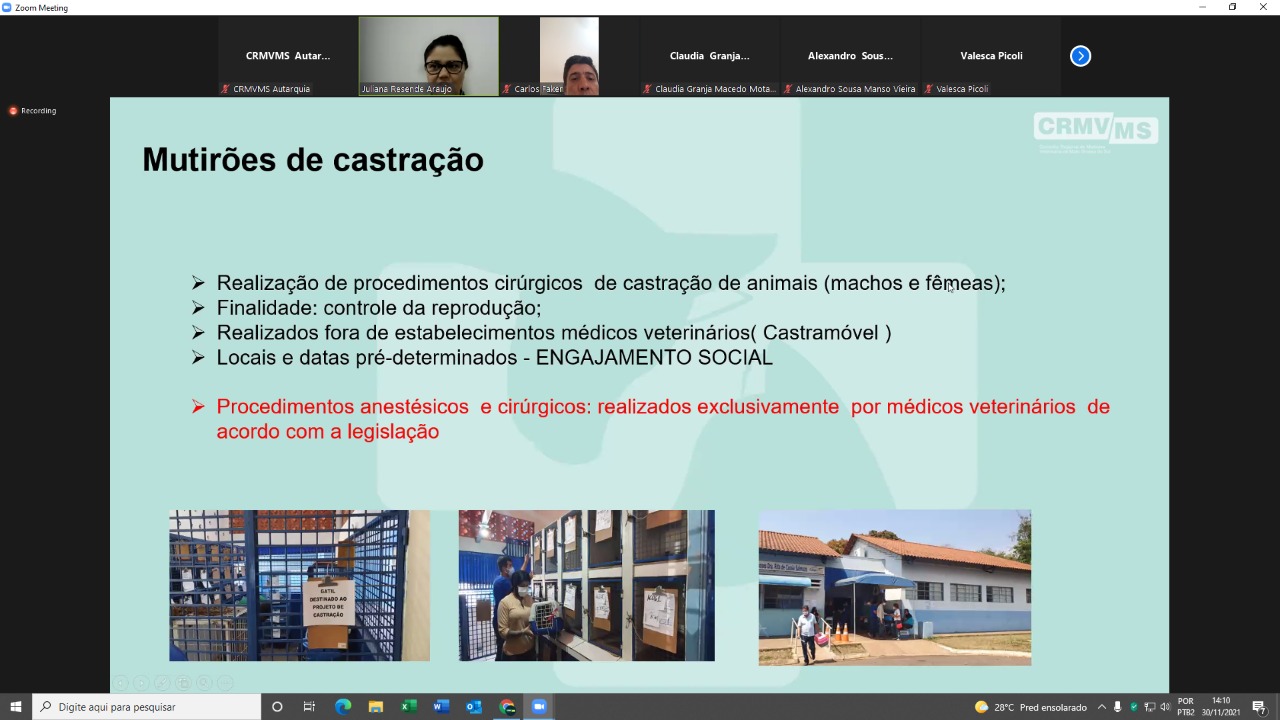The width and height of the screenshot is (1280, 720).
Task: Open Outlook from the taskbar
Action: click(x=474, y=707)
